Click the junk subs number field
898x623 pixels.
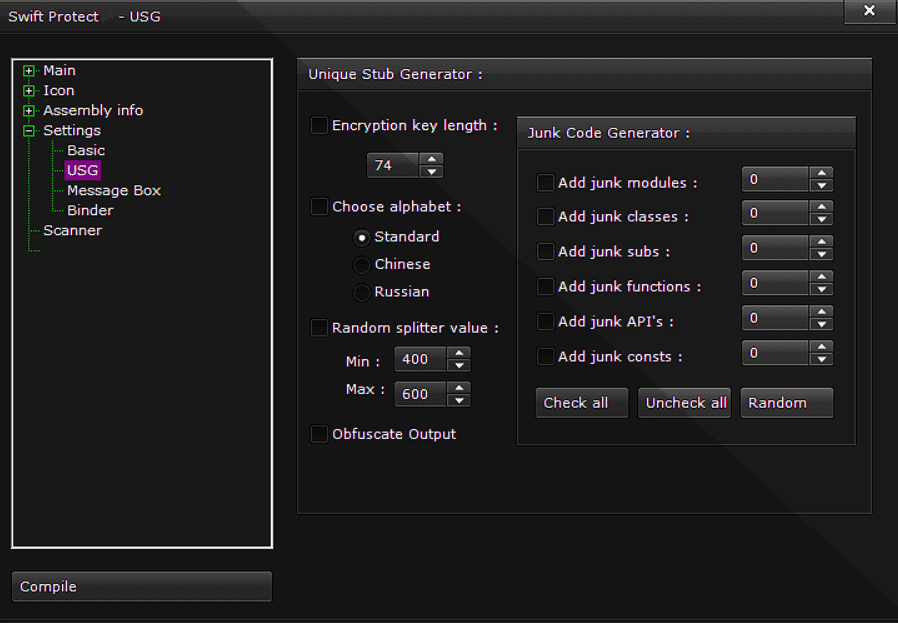775,248
